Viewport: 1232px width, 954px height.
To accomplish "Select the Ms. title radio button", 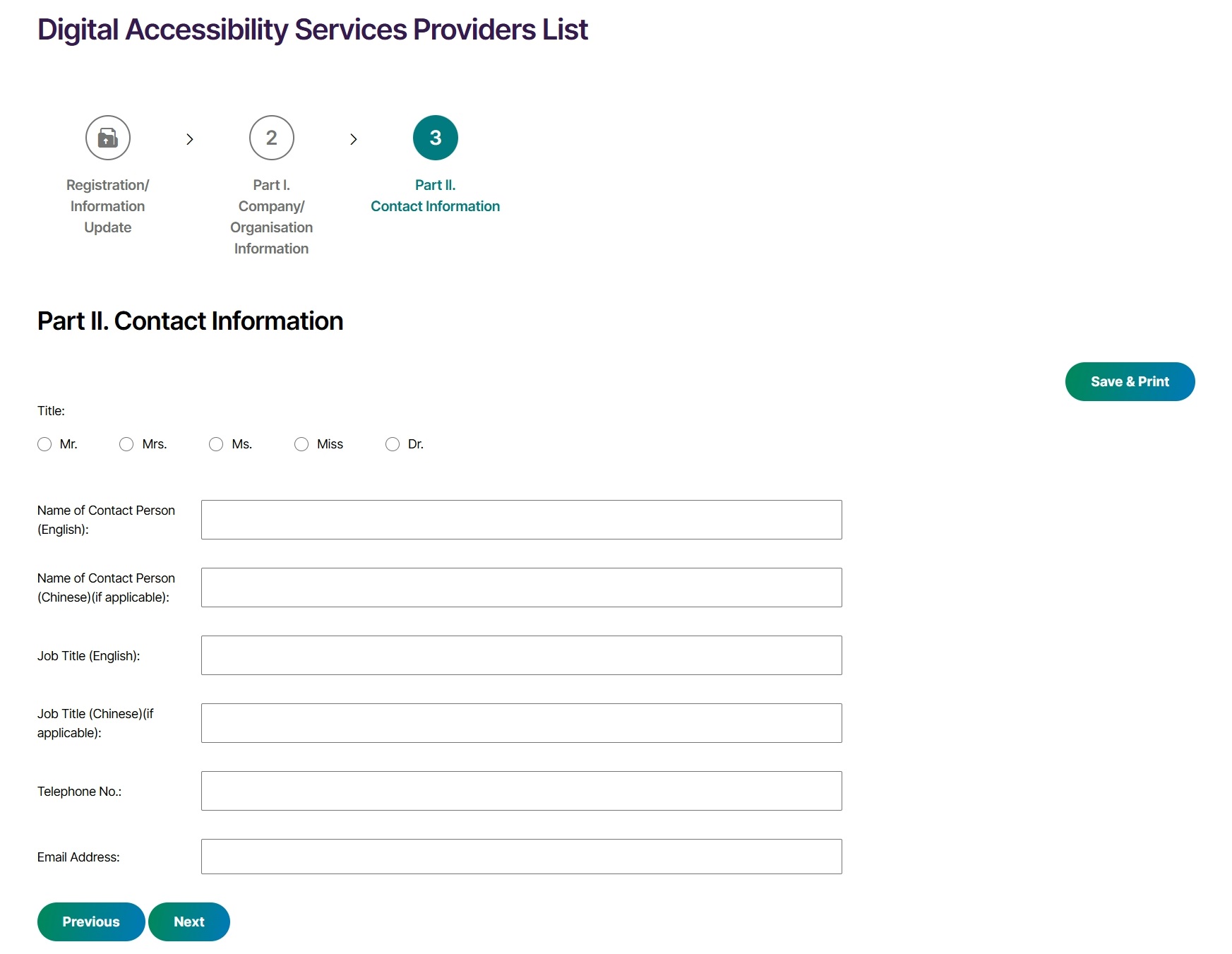I will (216, 444).
